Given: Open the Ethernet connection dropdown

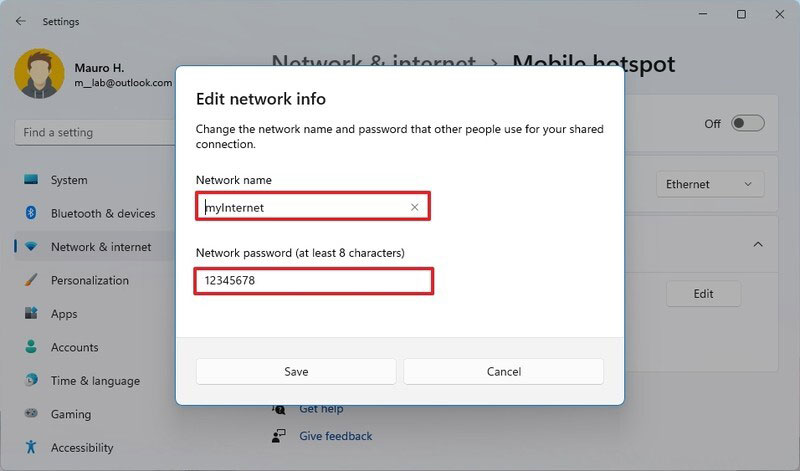Looking at the screenshot, I should 710,184.
